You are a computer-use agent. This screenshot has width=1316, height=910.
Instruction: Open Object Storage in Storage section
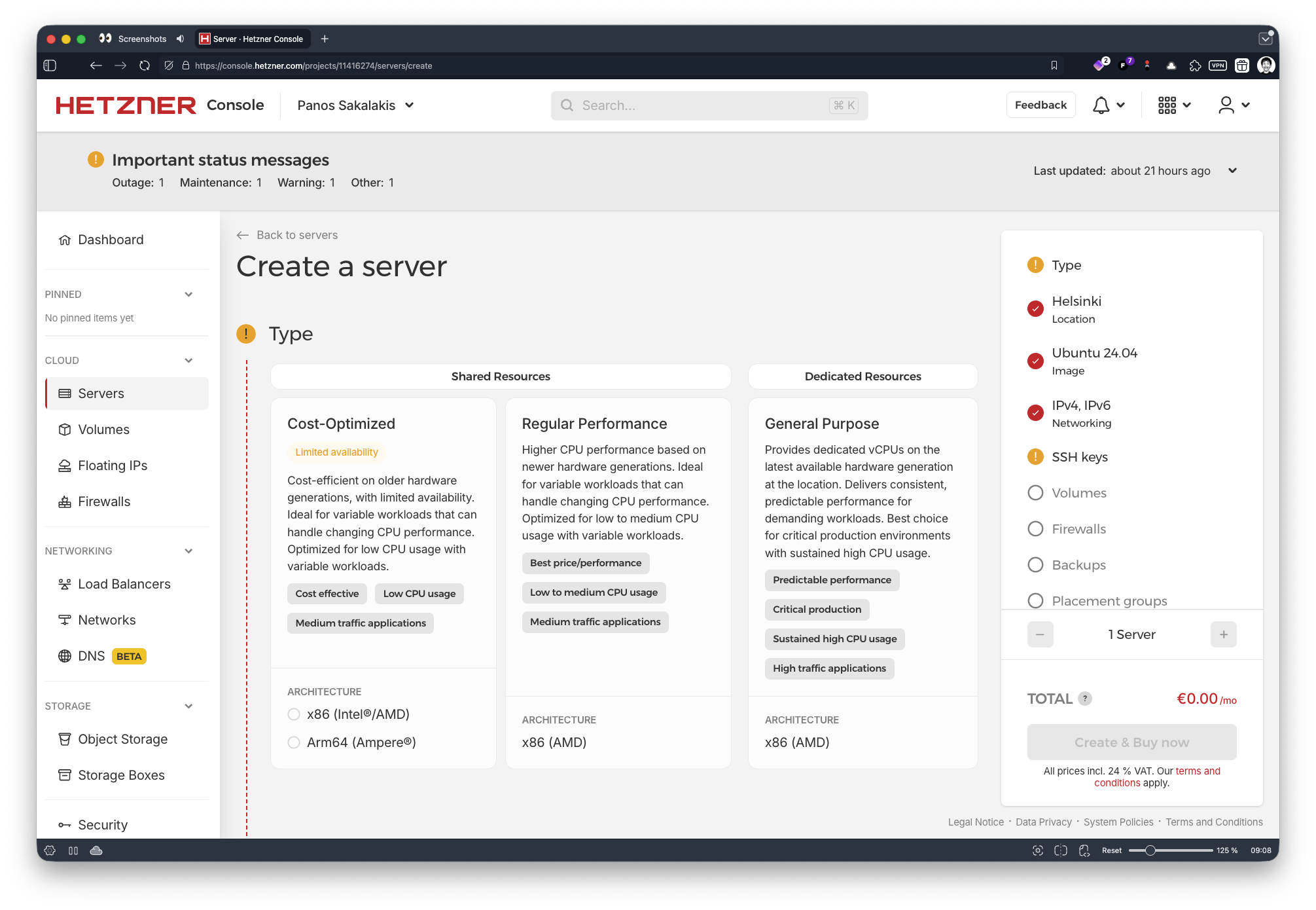[122, 739]
